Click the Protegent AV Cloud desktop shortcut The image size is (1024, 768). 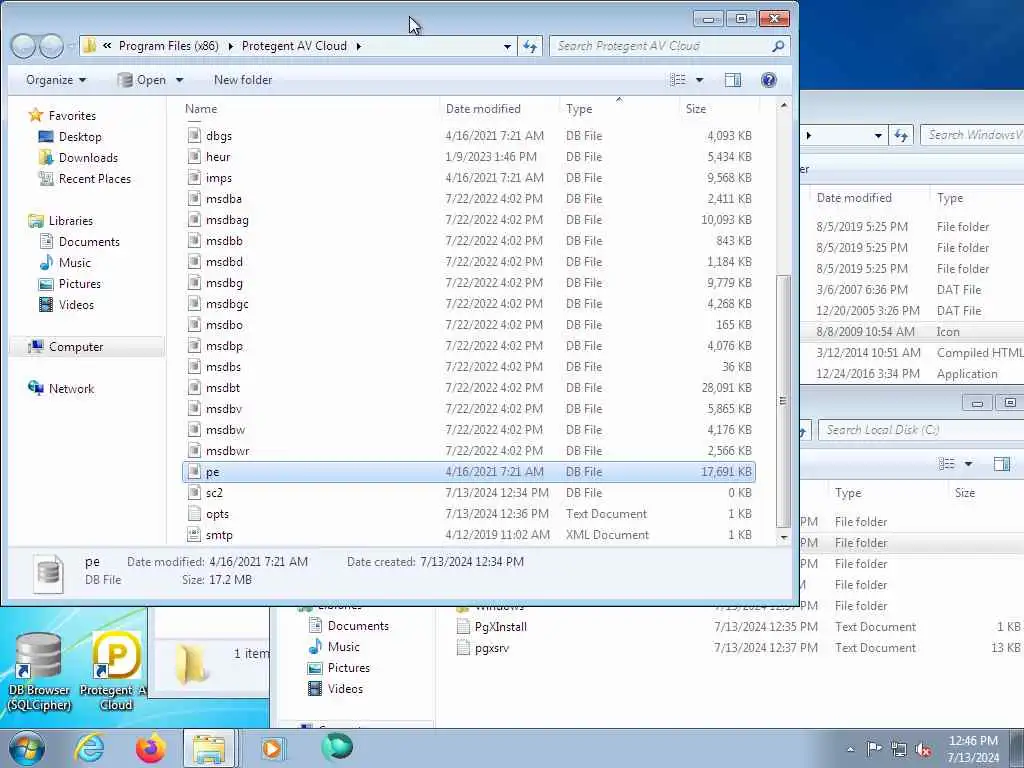[115, 672]
